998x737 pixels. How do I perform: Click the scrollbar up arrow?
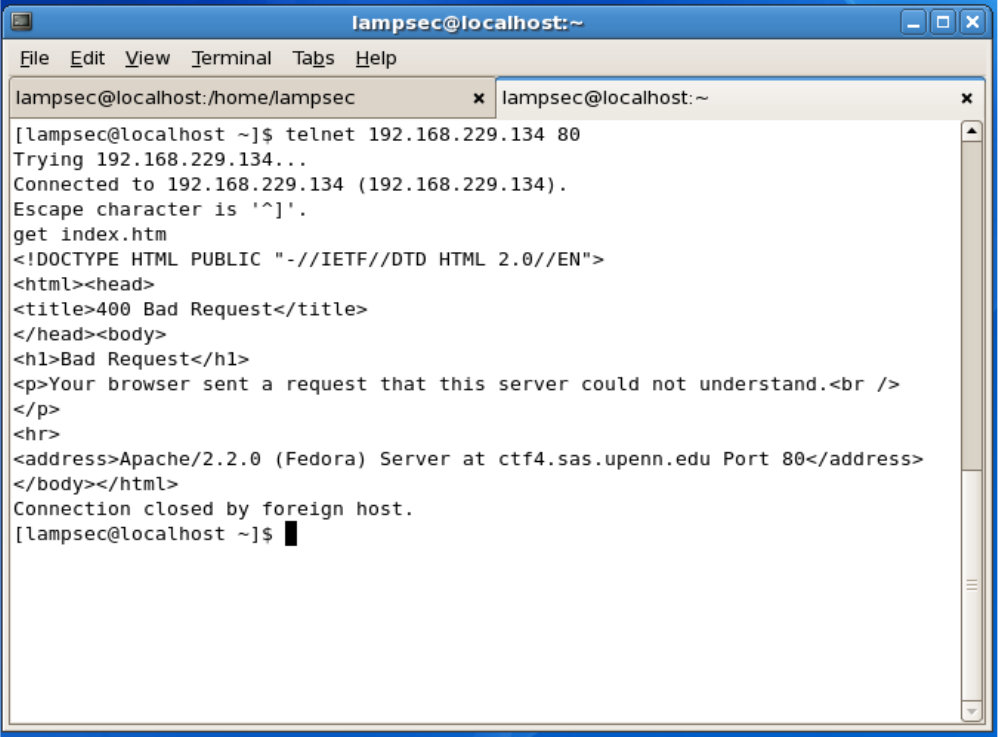click(x=971, y=132)
